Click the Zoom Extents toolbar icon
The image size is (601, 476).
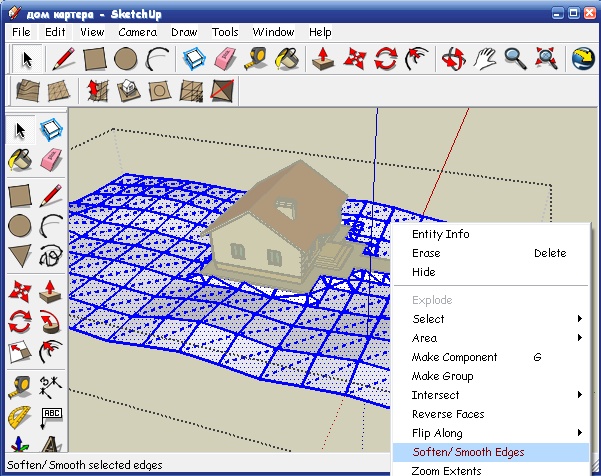[x=546, y=59]
